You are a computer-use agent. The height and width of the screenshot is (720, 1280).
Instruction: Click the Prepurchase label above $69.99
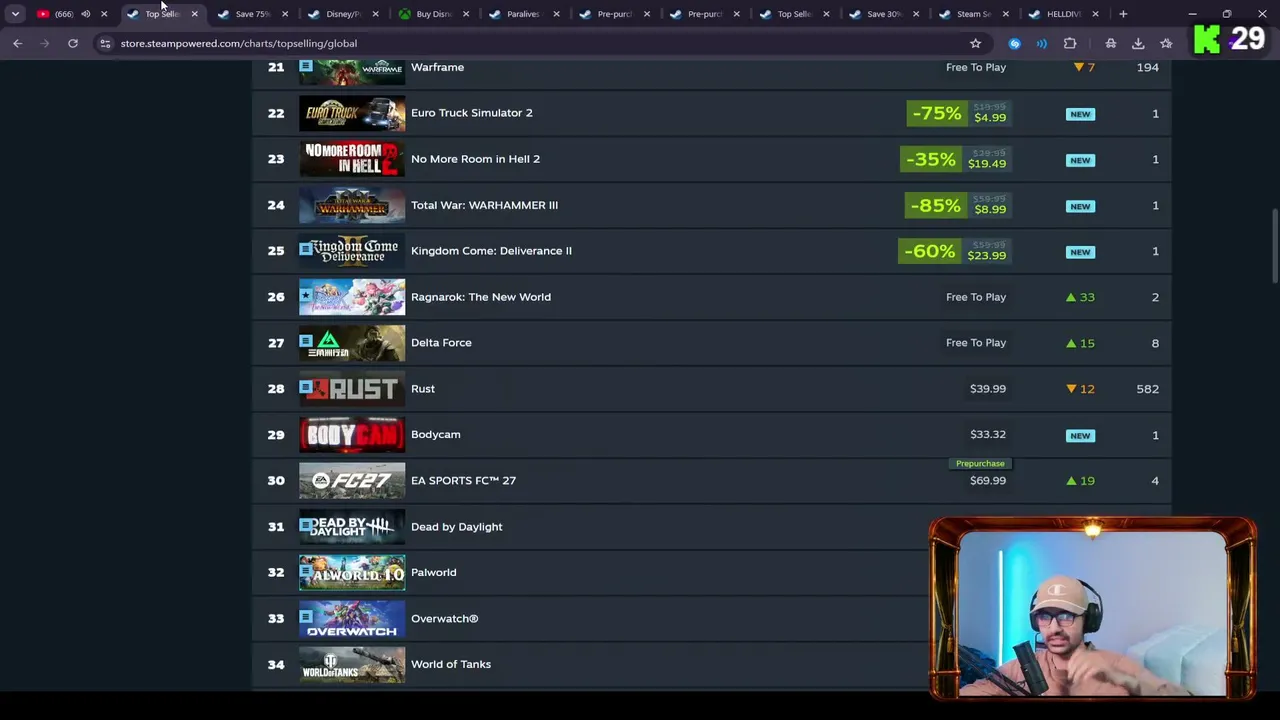pyautogui.click(x=980, y=464)
